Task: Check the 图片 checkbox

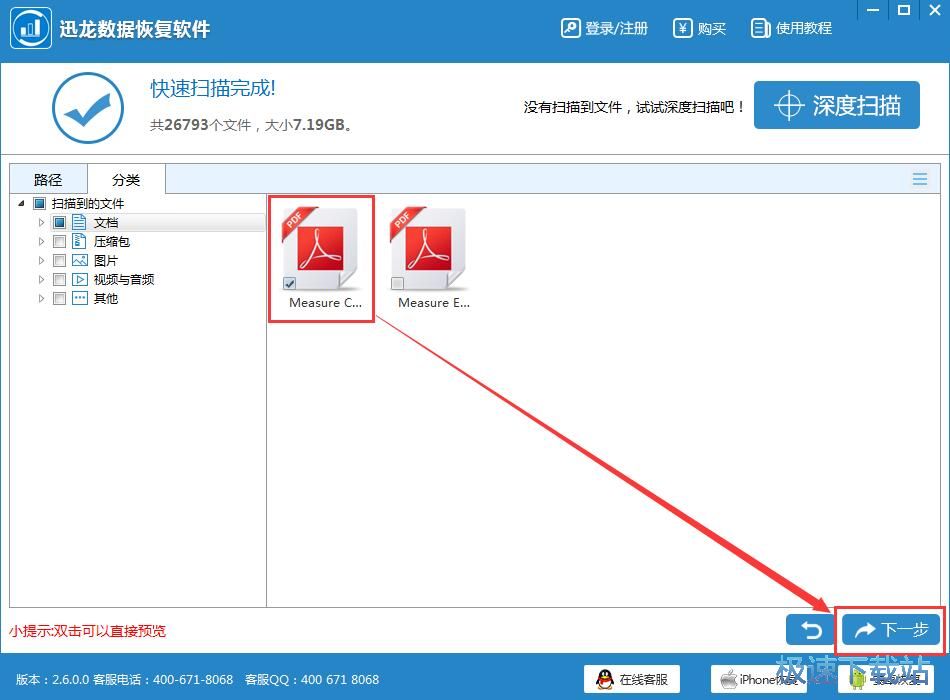Action: point(59,261)
